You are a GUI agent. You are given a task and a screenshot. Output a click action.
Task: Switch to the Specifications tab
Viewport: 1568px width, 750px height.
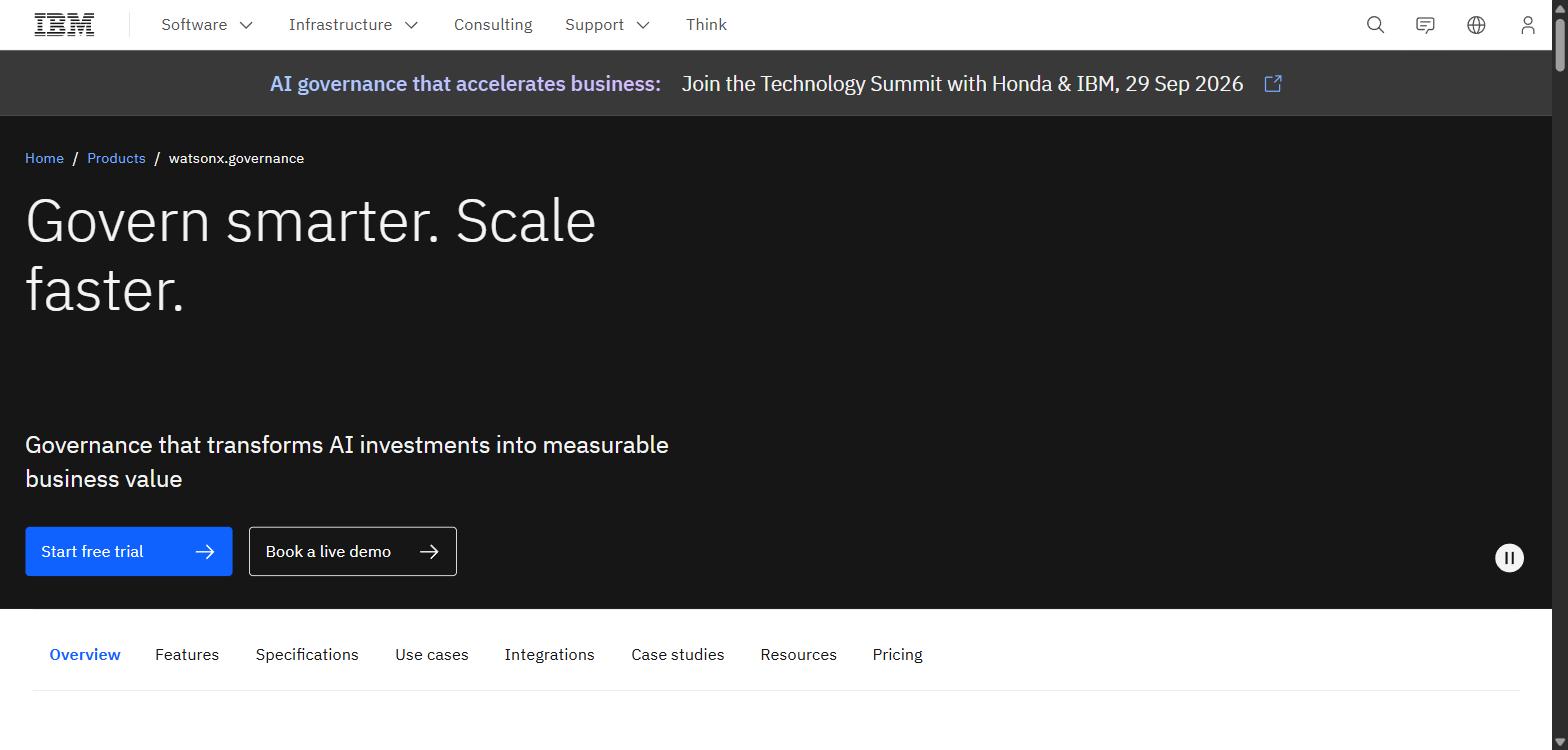(307, 655)
